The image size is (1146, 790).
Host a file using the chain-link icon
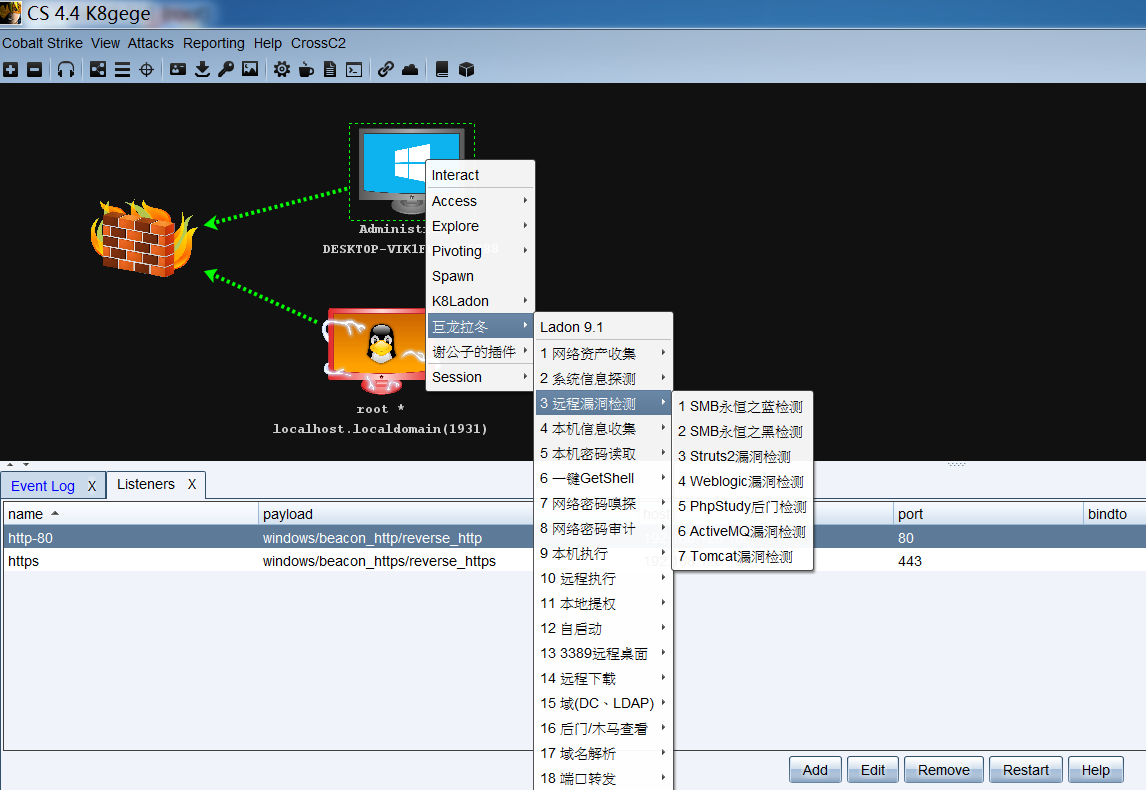point(386,69)
